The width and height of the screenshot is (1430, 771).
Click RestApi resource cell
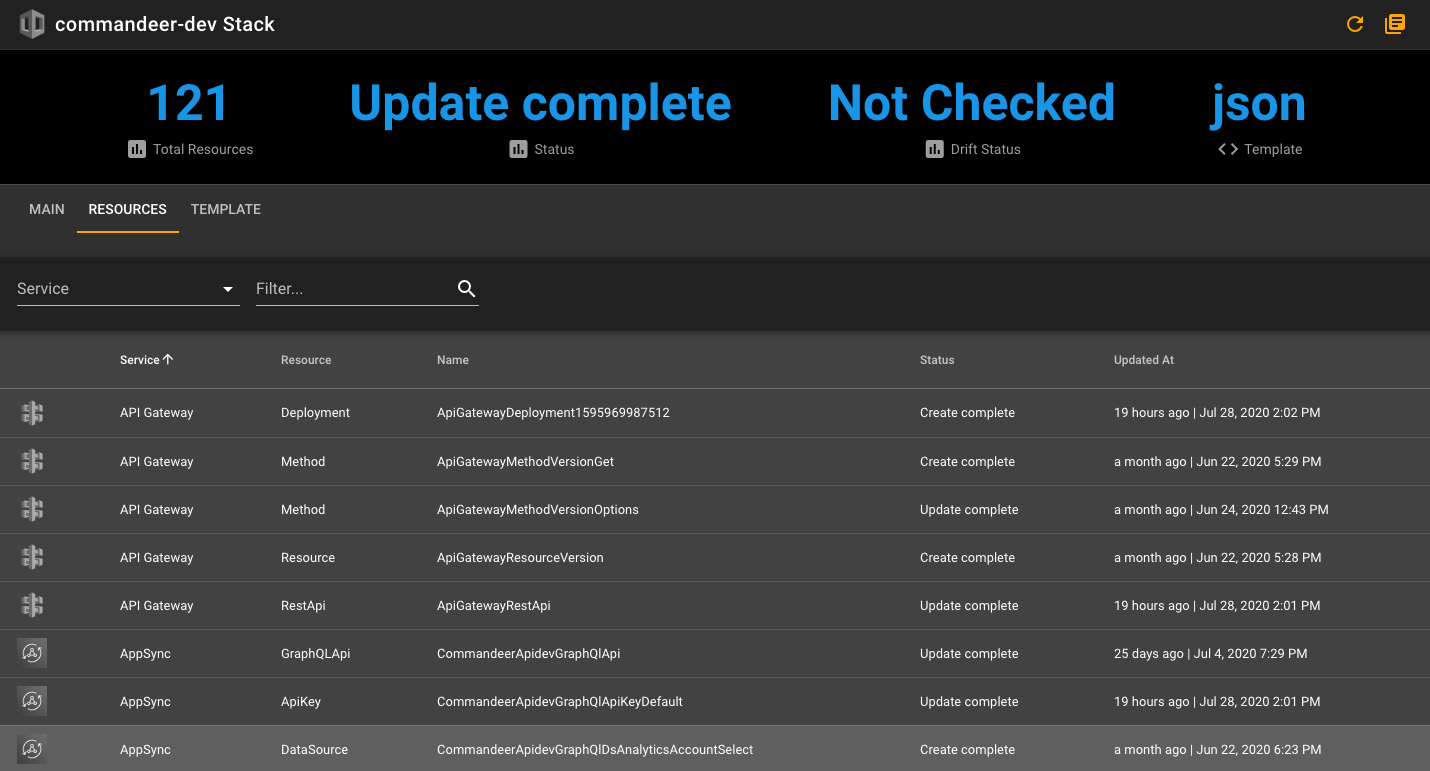[303, 605]
